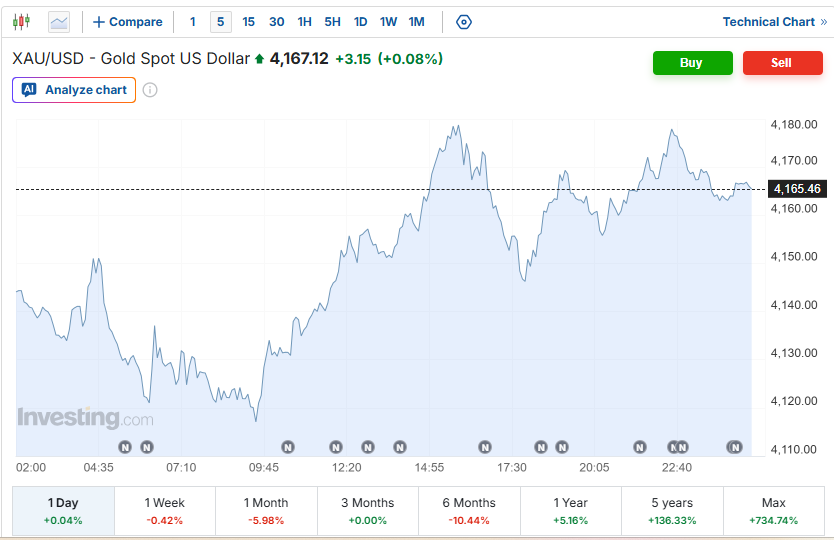Viewport: 834px width, 540px height.
Task: Switch to candlestick chart type
Action: tap(21, 22)
